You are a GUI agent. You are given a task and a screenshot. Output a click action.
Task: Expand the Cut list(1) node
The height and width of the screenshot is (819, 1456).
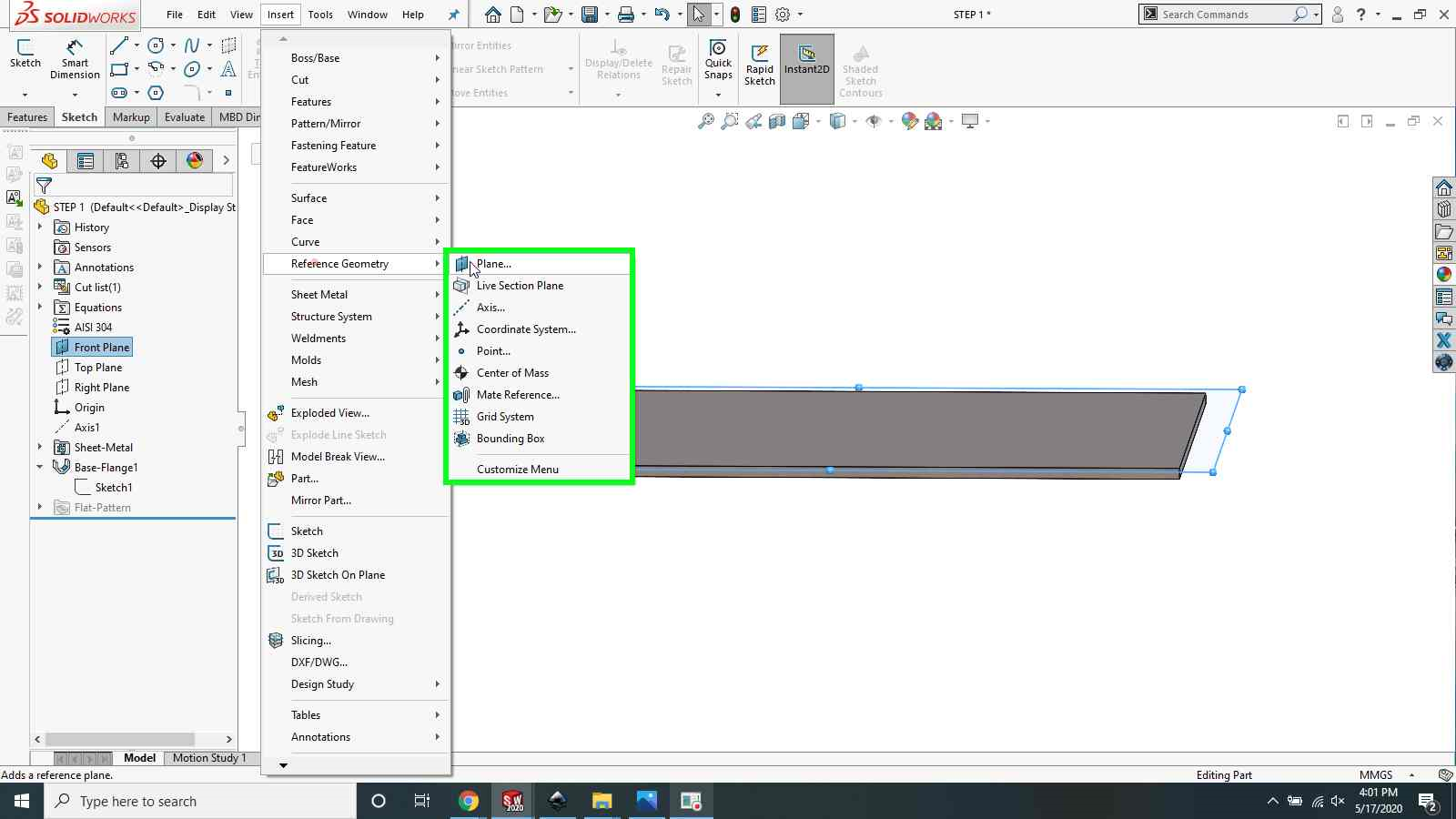click(x=39, y=288)
